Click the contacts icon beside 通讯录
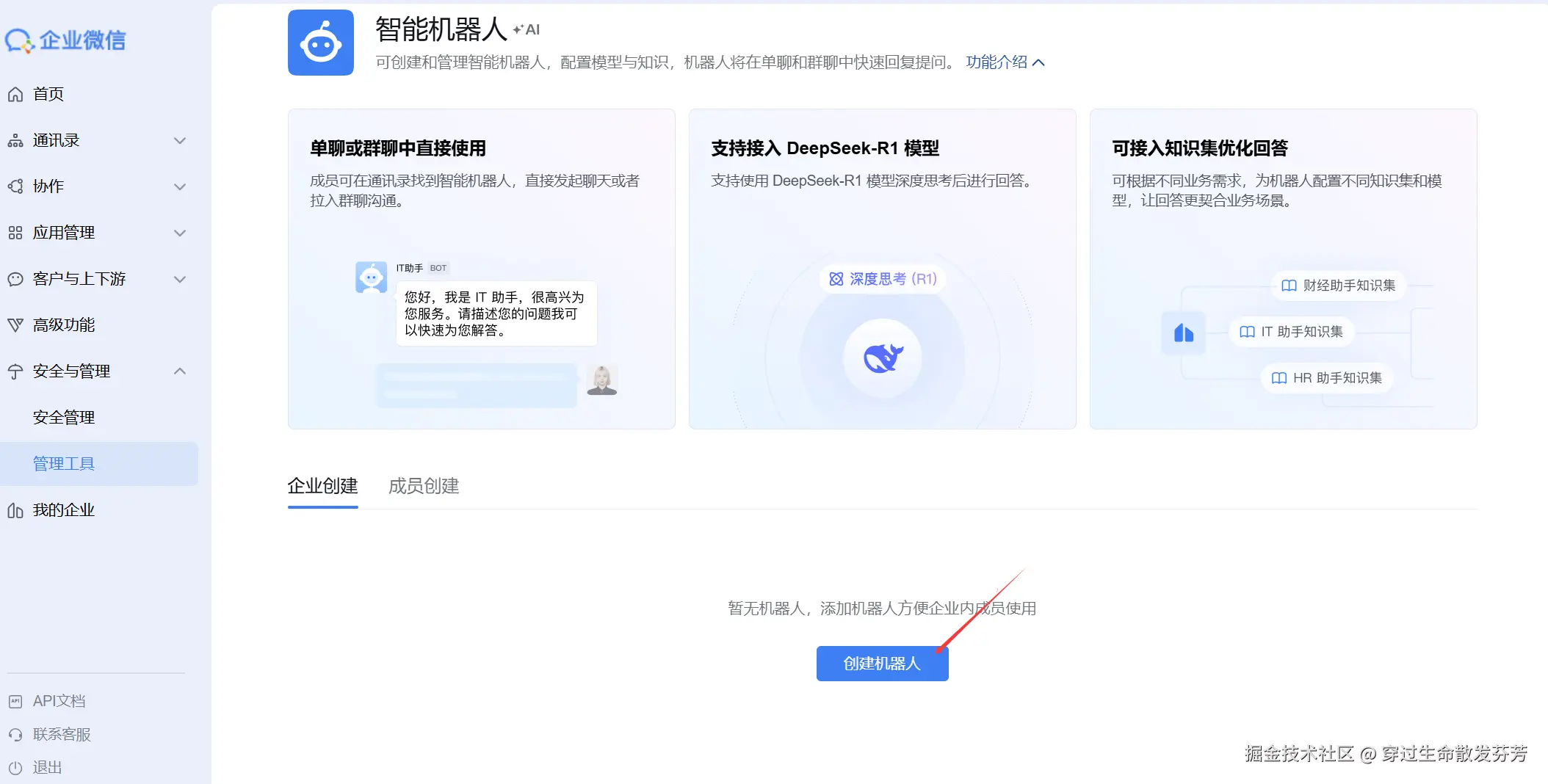 (15, 140)
